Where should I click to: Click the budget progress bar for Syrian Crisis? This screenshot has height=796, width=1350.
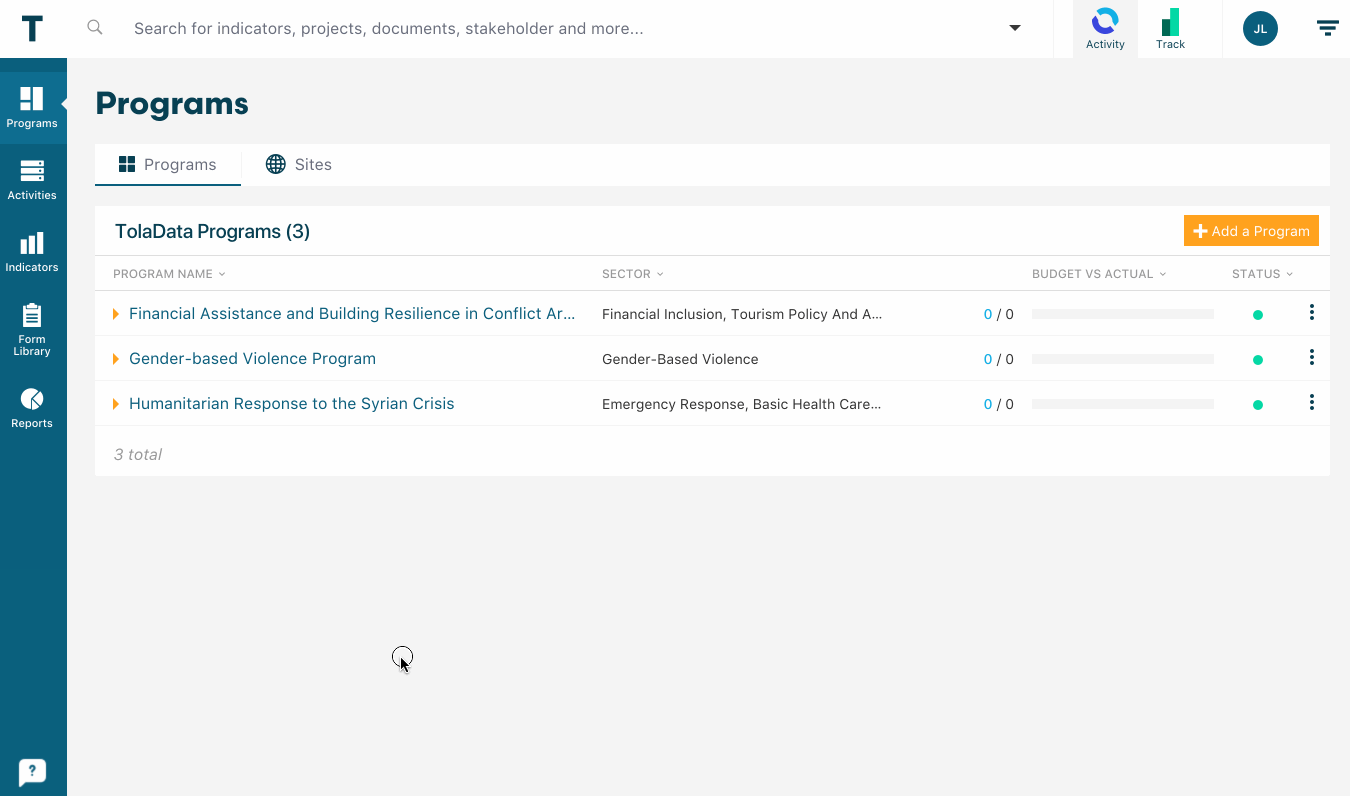[1122, 404]
